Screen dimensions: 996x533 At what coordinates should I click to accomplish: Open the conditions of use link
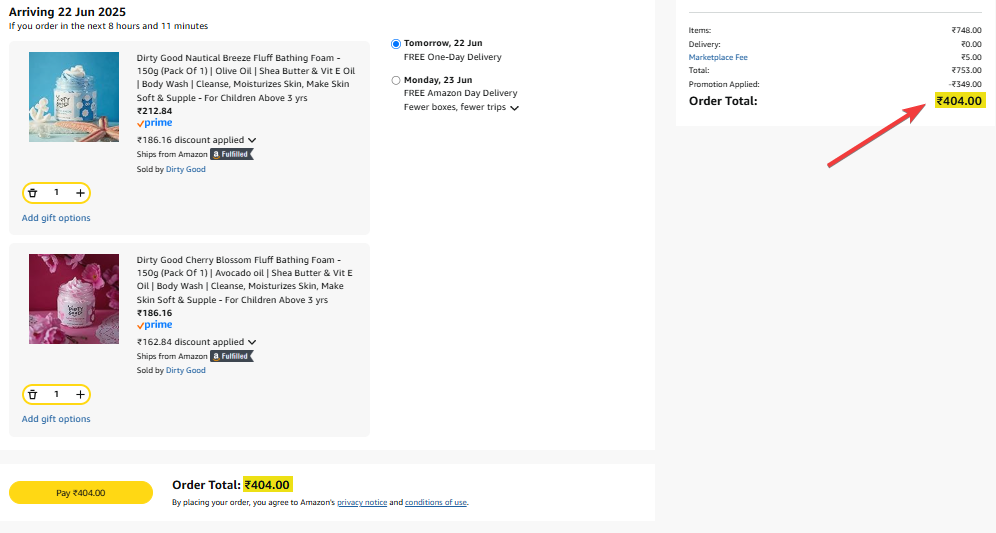point(436,503)
